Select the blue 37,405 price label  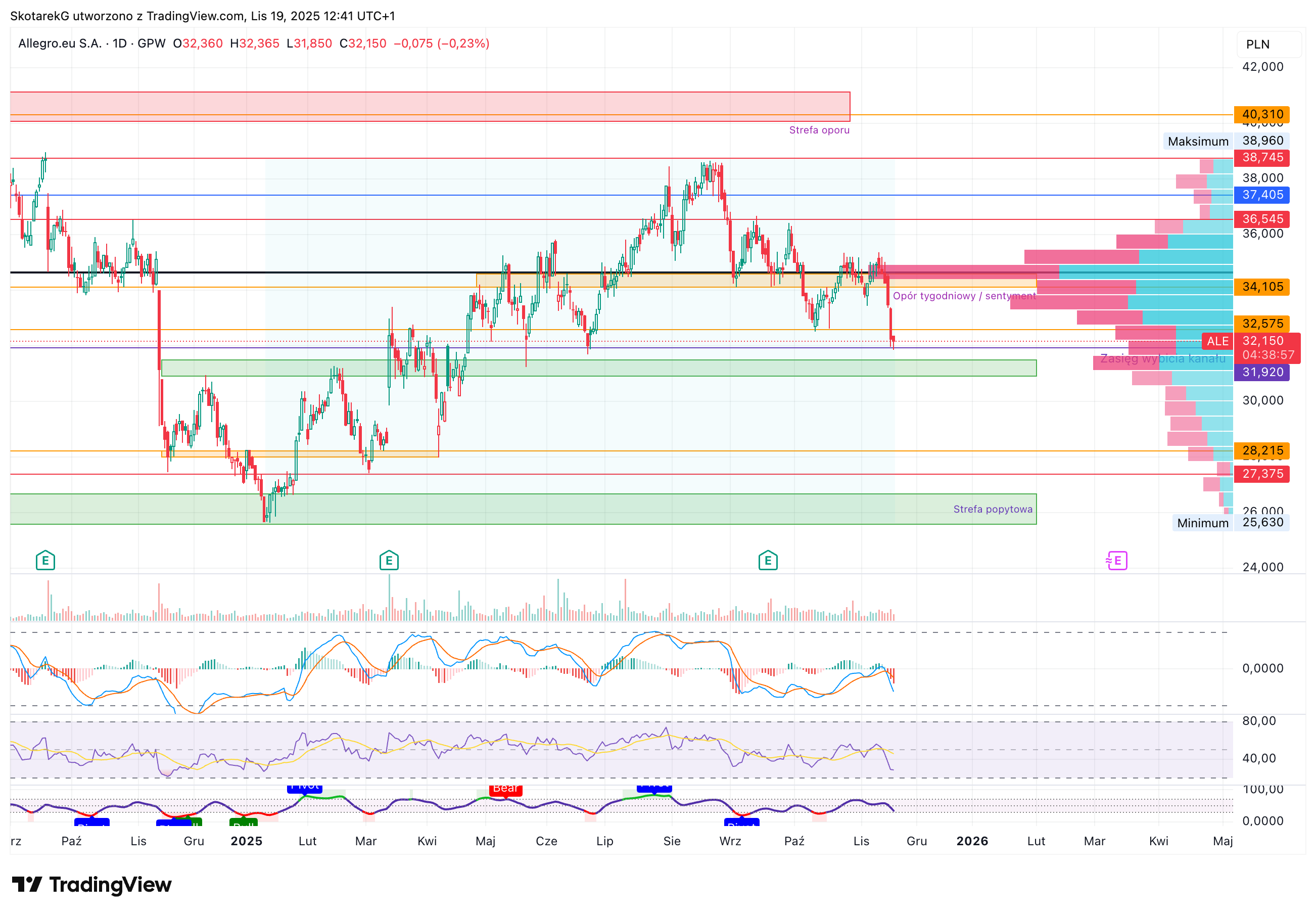1261,195
